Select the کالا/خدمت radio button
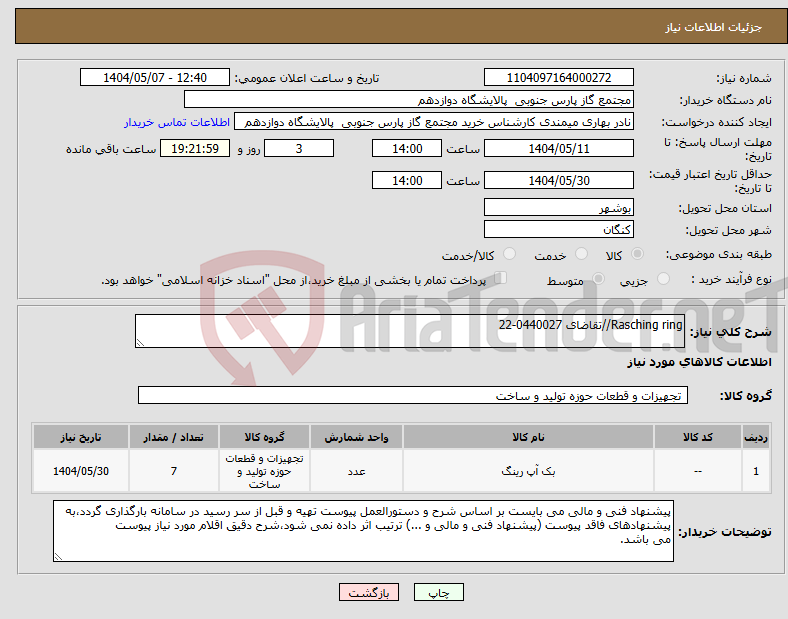Screen dimensions: 788x619 coord(510,254)
